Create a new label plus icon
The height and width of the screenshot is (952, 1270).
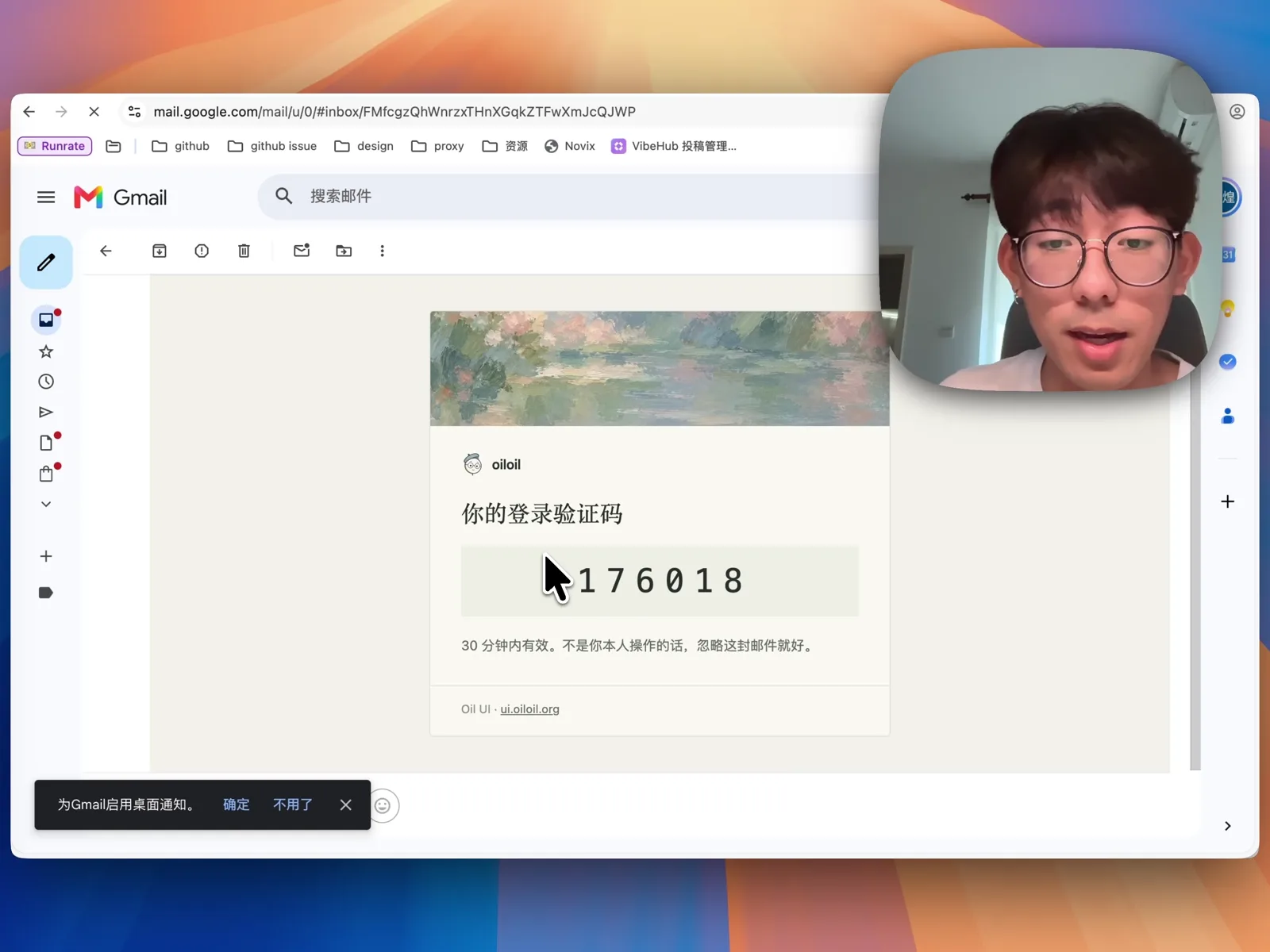tap(46, 556)
